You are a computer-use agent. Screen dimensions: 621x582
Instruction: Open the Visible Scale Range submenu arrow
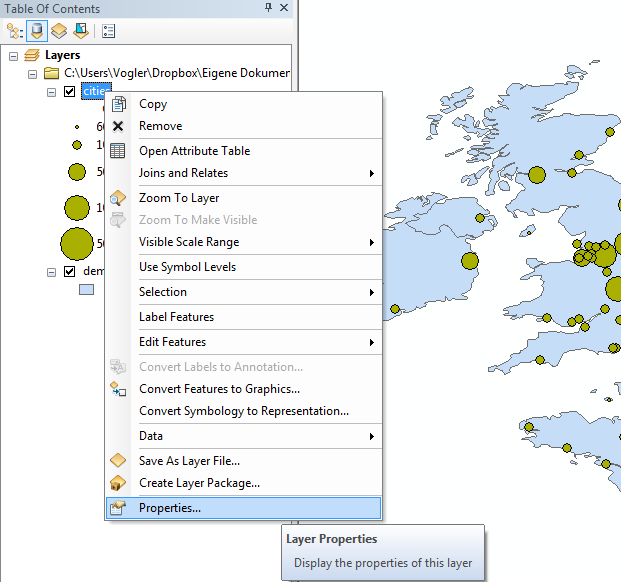pyautogui.click(x=371, y=242)
